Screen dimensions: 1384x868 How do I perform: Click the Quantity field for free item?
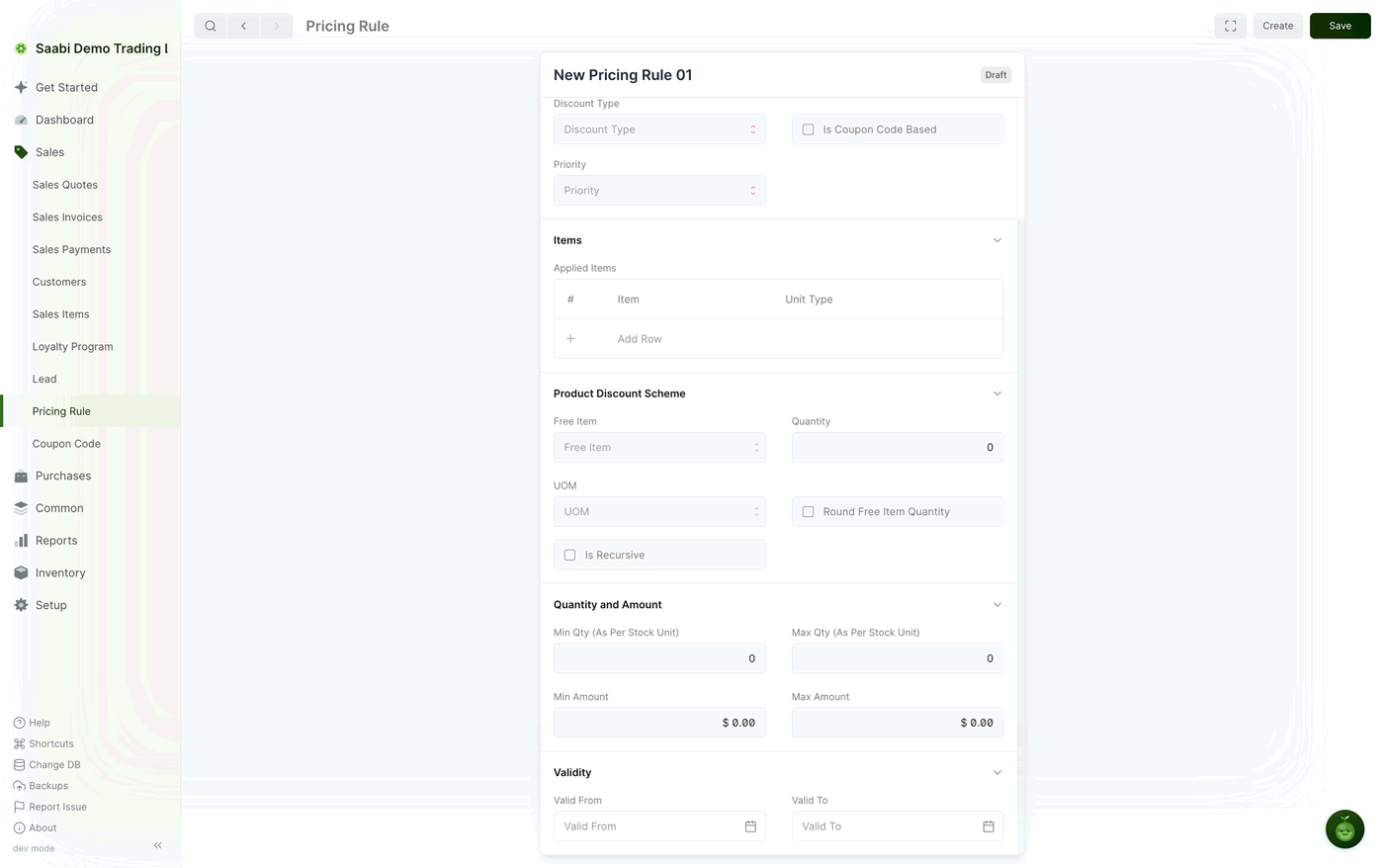tap(898, 448)
